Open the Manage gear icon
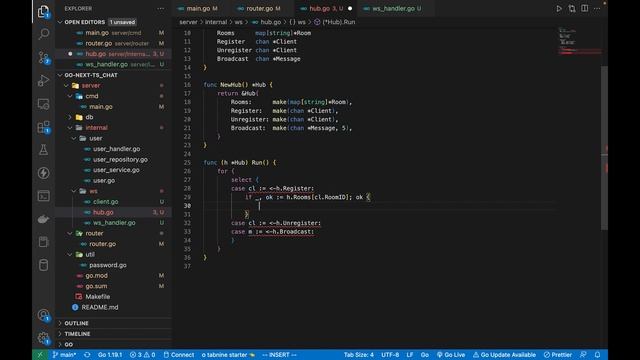This screenshot has width=640, height=360. click(x=43, y=338)
